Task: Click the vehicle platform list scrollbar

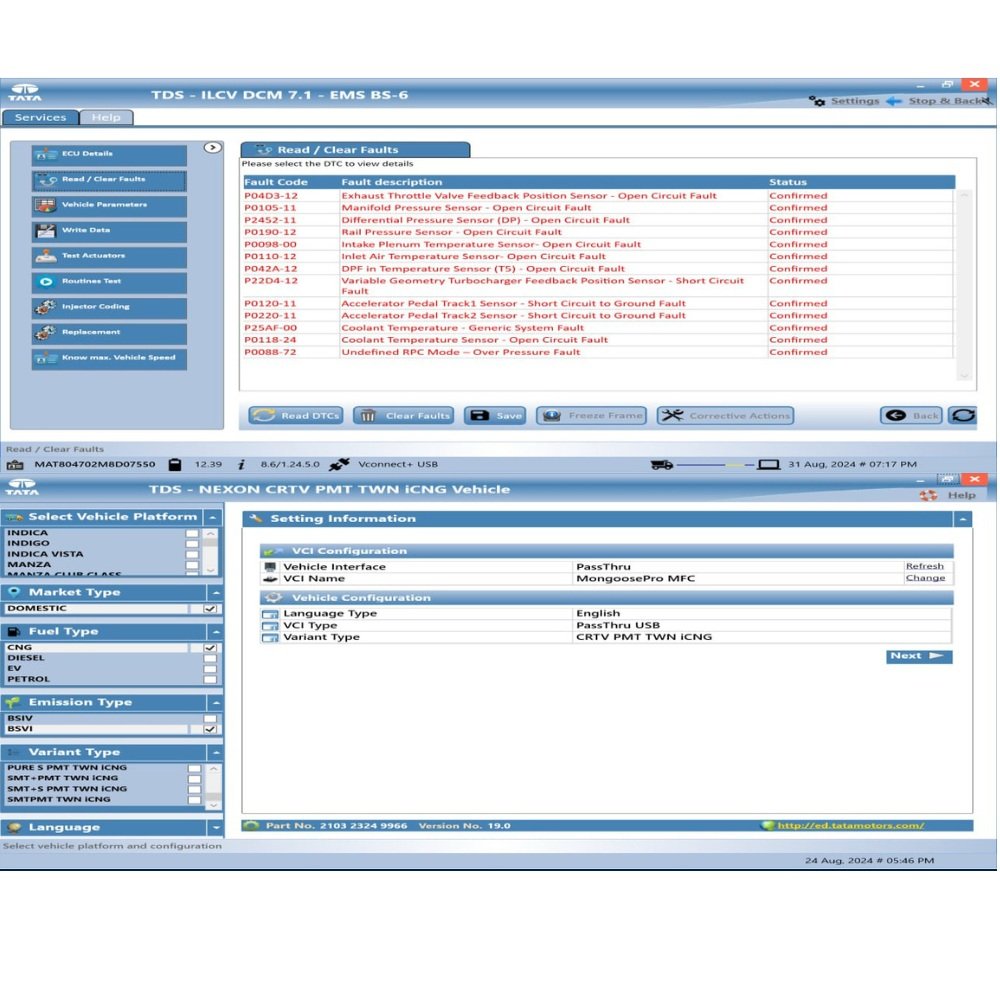Action: click(211, 551)
